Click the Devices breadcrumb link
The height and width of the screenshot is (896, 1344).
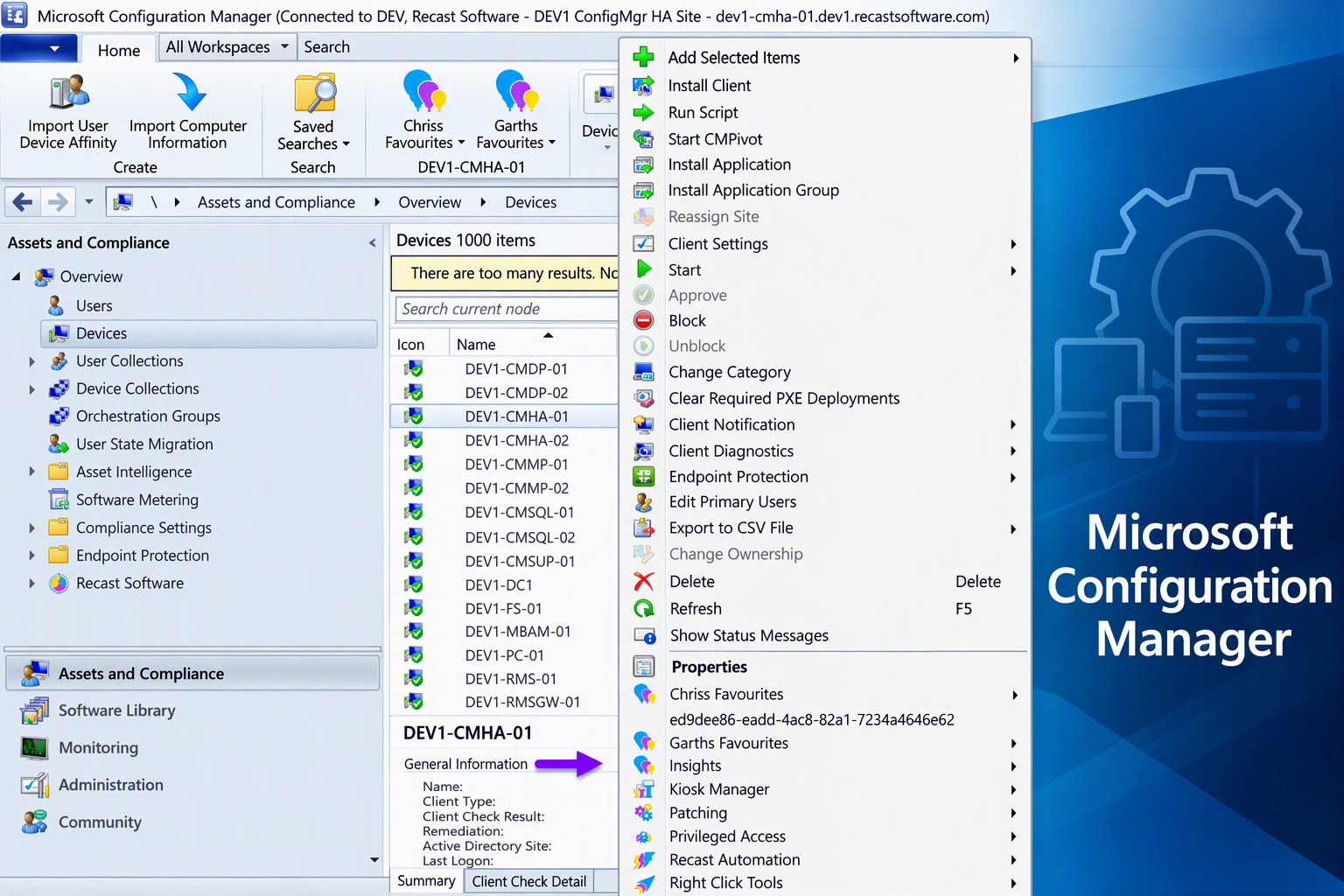[530, 202]
